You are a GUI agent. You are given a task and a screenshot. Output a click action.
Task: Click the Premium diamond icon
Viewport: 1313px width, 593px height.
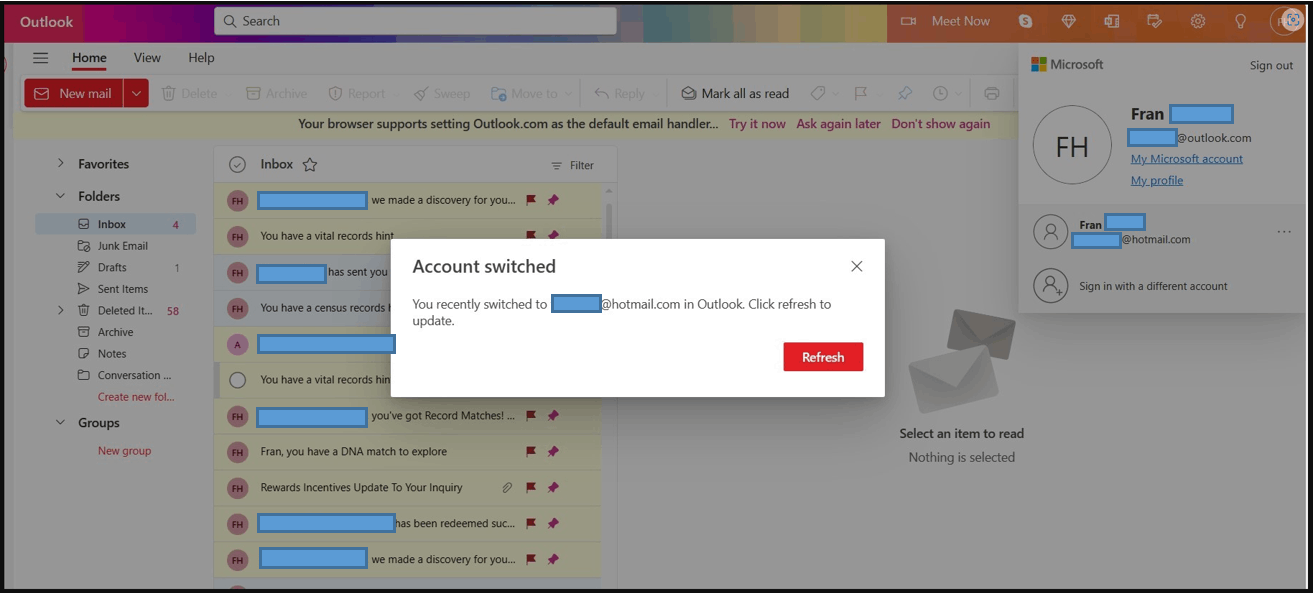pyautogui.click(x=1068, y=21)
